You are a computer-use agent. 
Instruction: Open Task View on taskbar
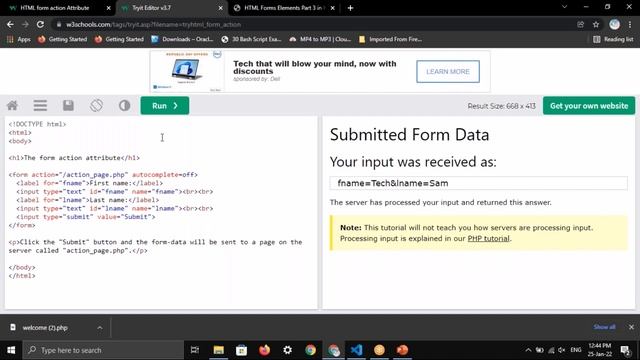(x=195, y=350)
